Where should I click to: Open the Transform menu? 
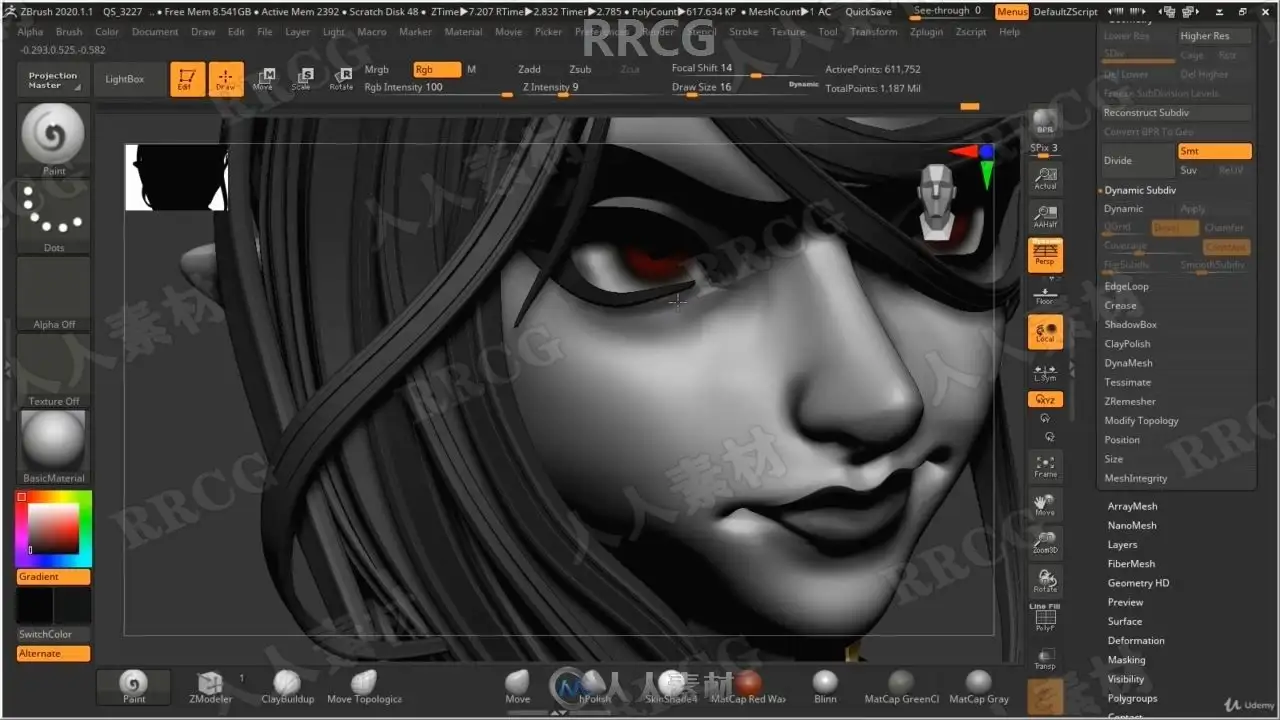(x=874, y=32)
